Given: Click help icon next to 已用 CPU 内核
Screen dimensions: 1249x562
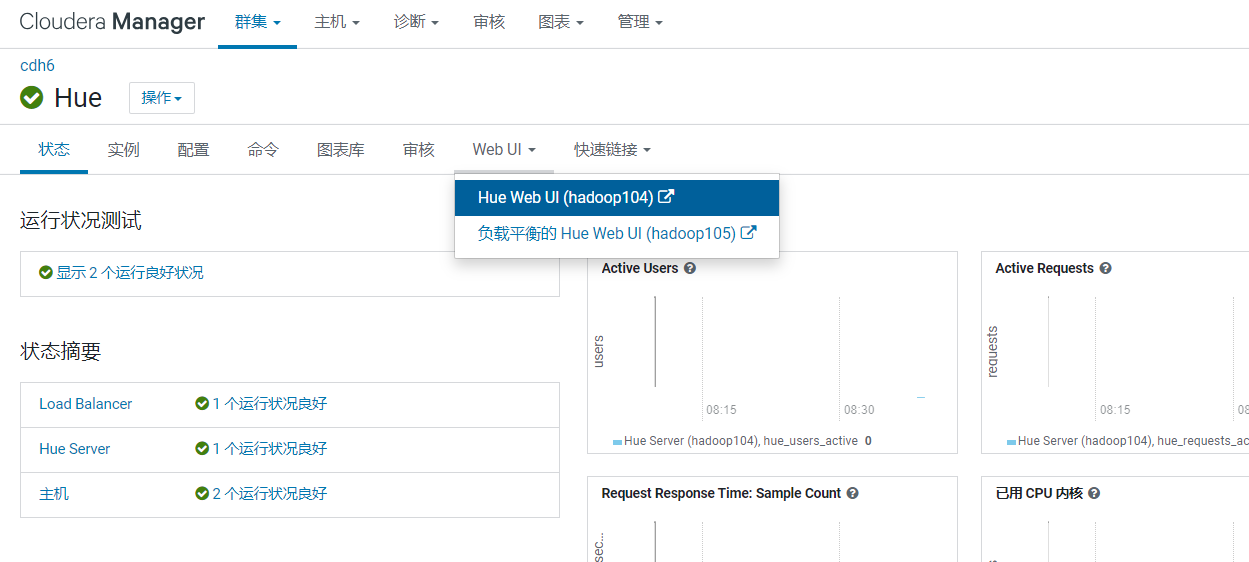Looking at the screenshot, I should tap(1094, 493).
